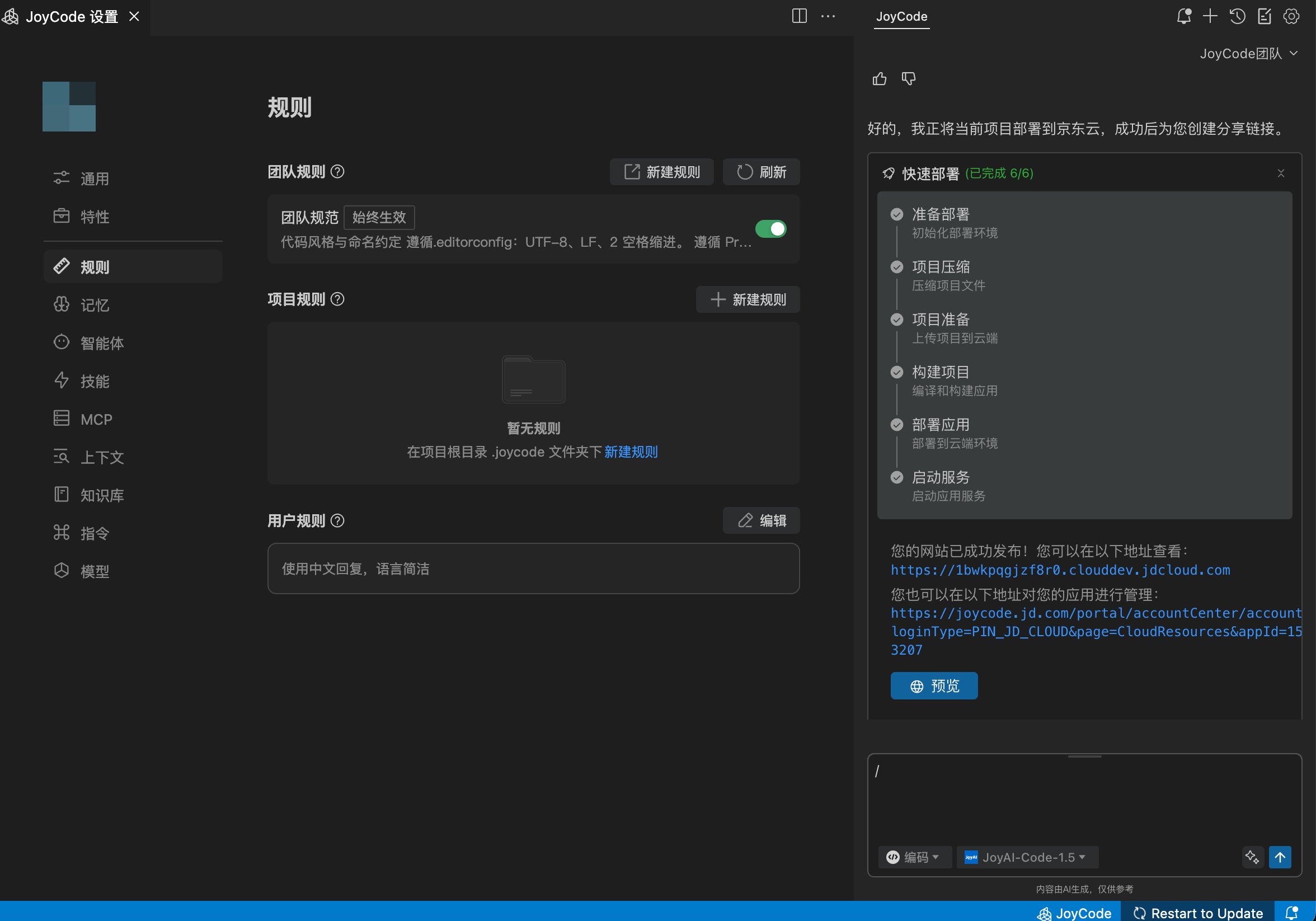The width and height of the screenshot is (1316, 921).
Task: Open the MCP settings section
Action: [x=133, y=419]
